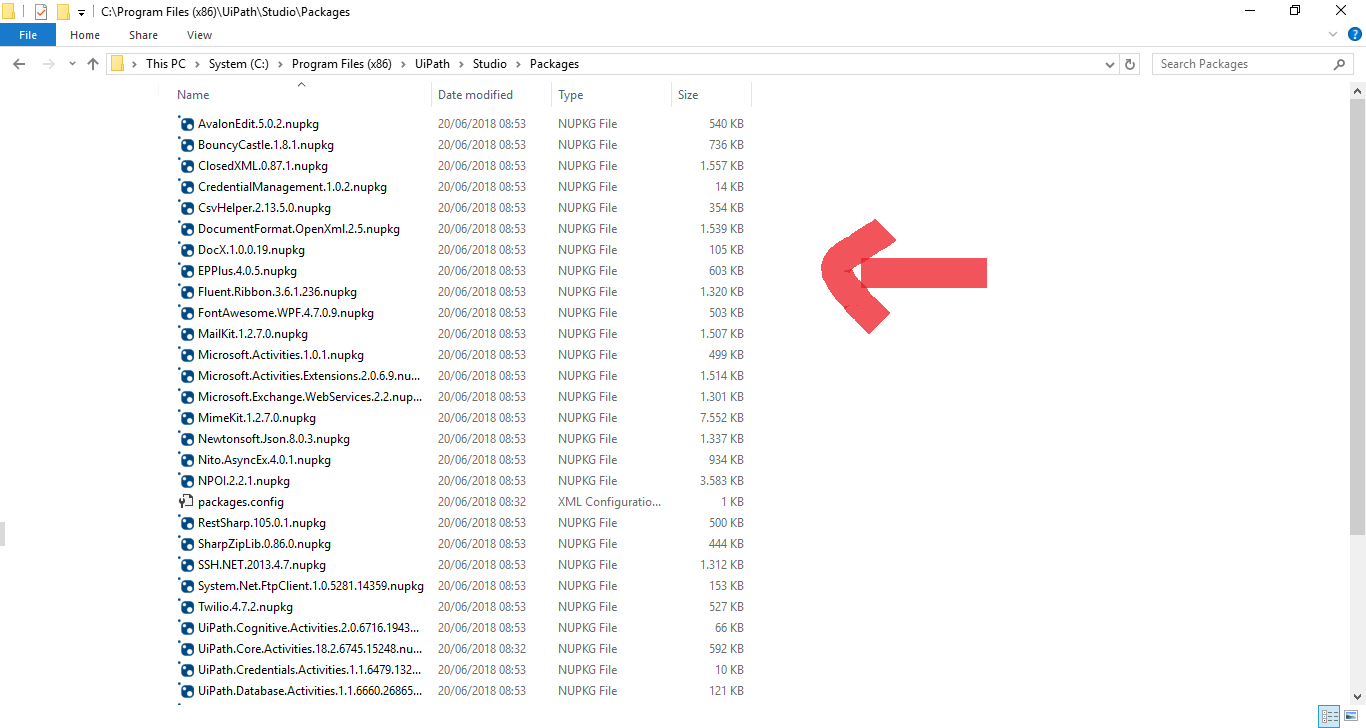Click the MailKit.1.2.7.0.nupkg file icon
1366x728 pixels.
tap(186, 334)
